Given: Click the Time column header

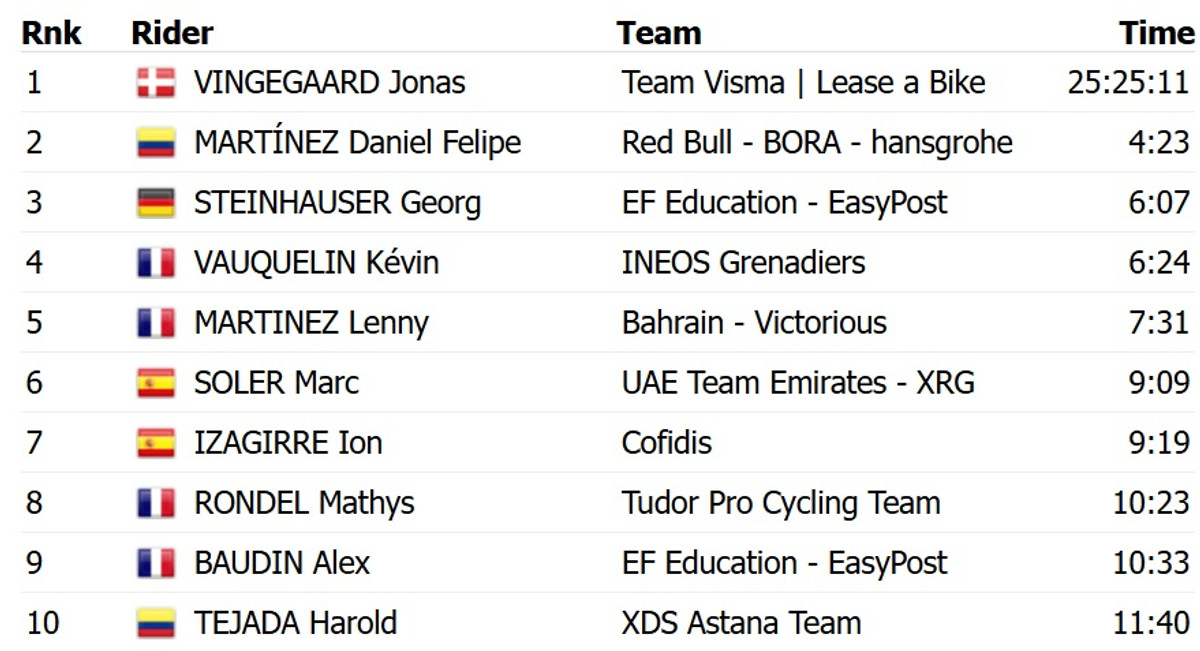Looking at the screenshot, I should [x=1157, y=32].
